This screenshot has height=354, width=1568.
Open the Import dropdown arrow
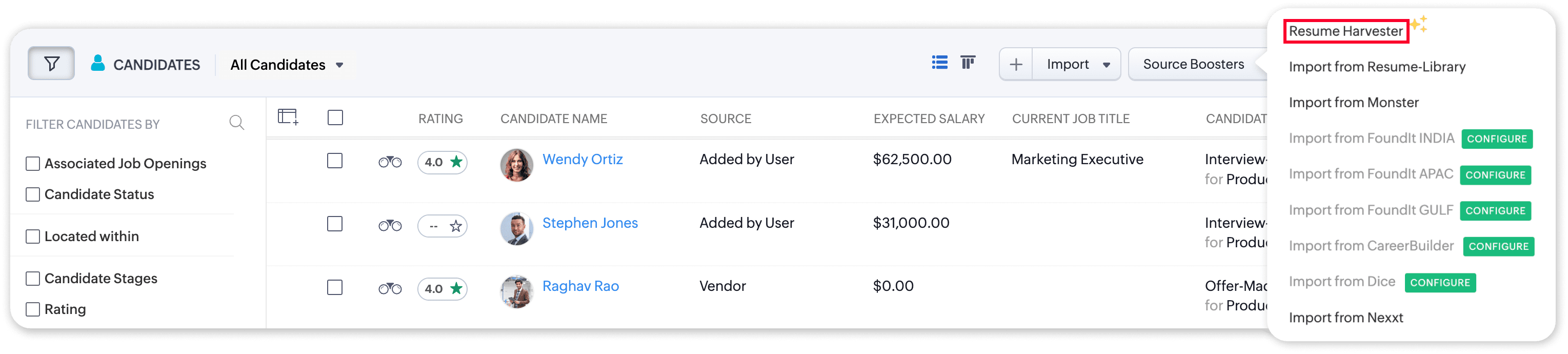(1106, 65)
